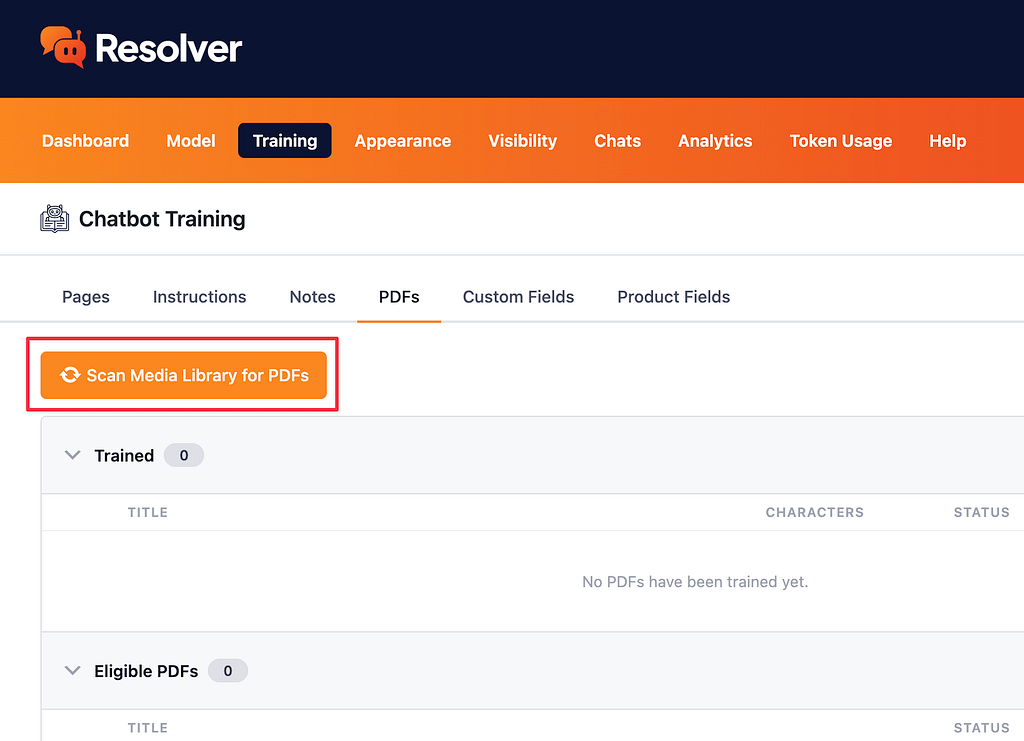
Task: Open the Chats menu item
Action: tap(618, 141)
